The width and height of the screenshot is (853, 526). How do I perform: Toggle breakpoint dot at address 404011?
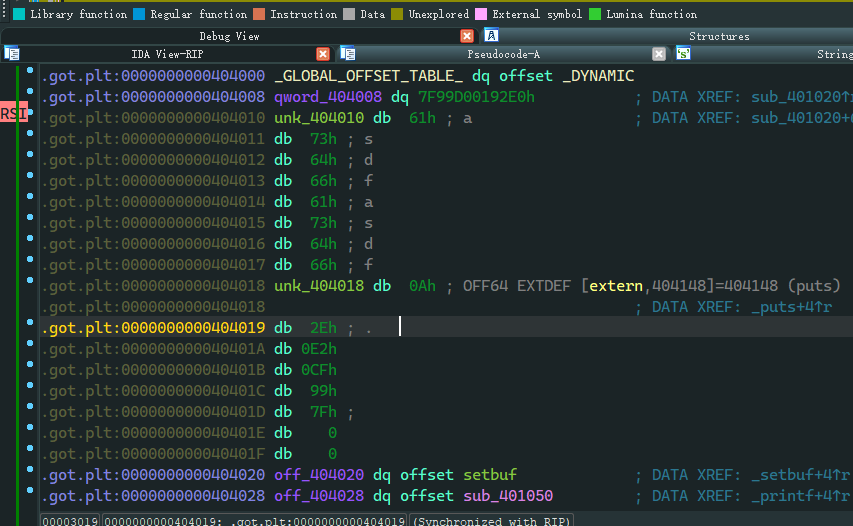(33, 139)
